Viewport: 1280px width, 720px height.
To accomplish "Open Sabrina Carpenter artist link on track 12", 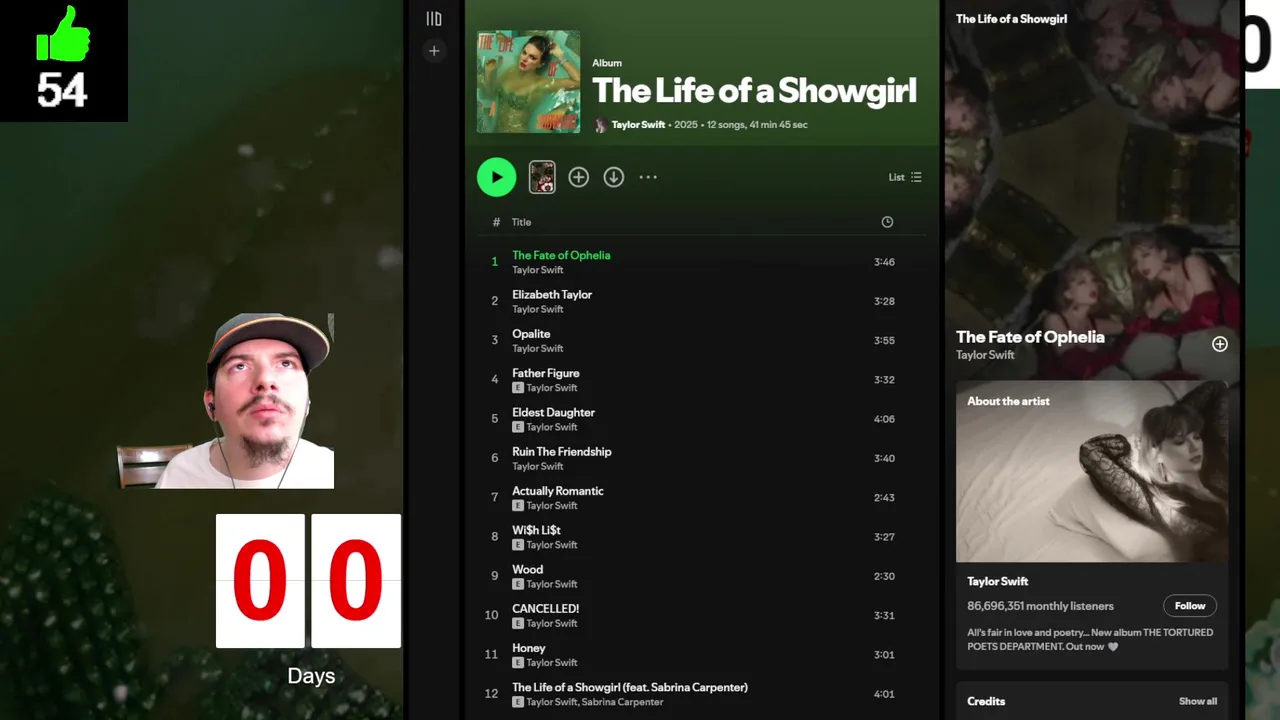I will (x=622, y=702).
